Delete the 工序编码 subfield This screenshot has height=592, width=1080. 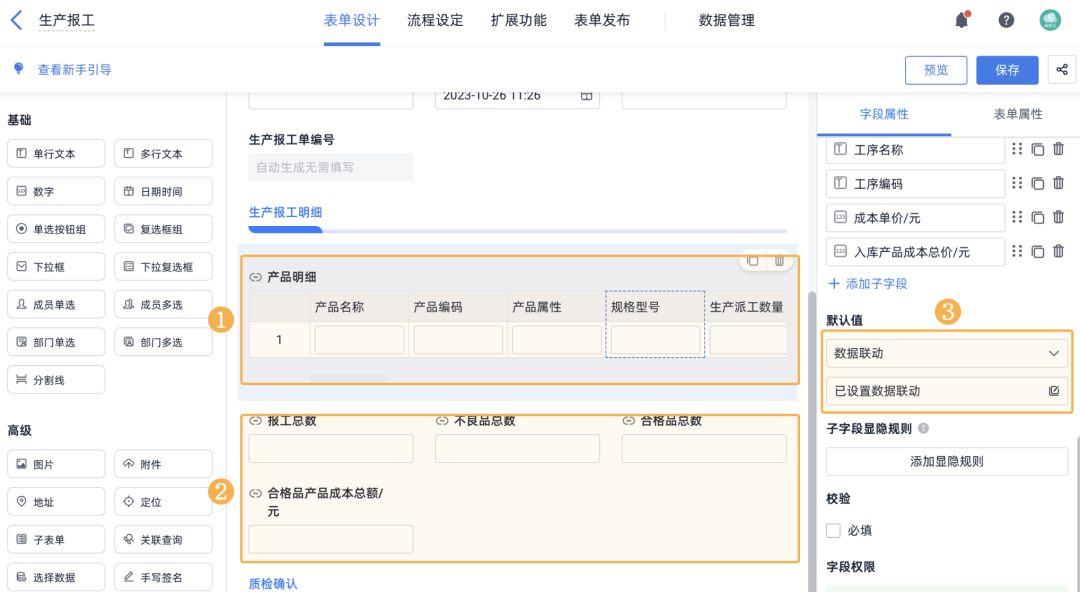1059,183
